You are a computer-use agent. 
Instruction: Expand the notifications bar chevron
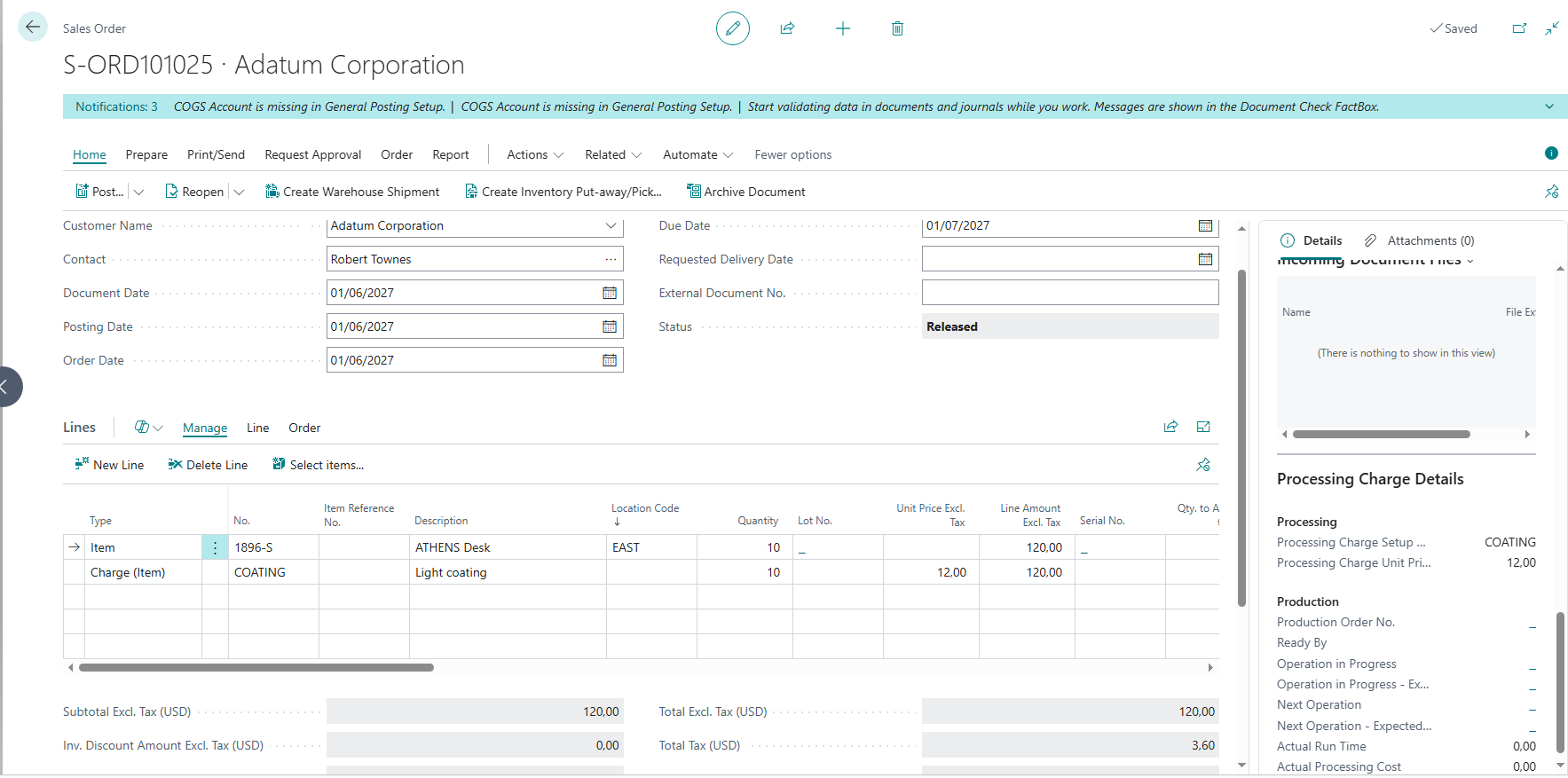pos(1549,106)
